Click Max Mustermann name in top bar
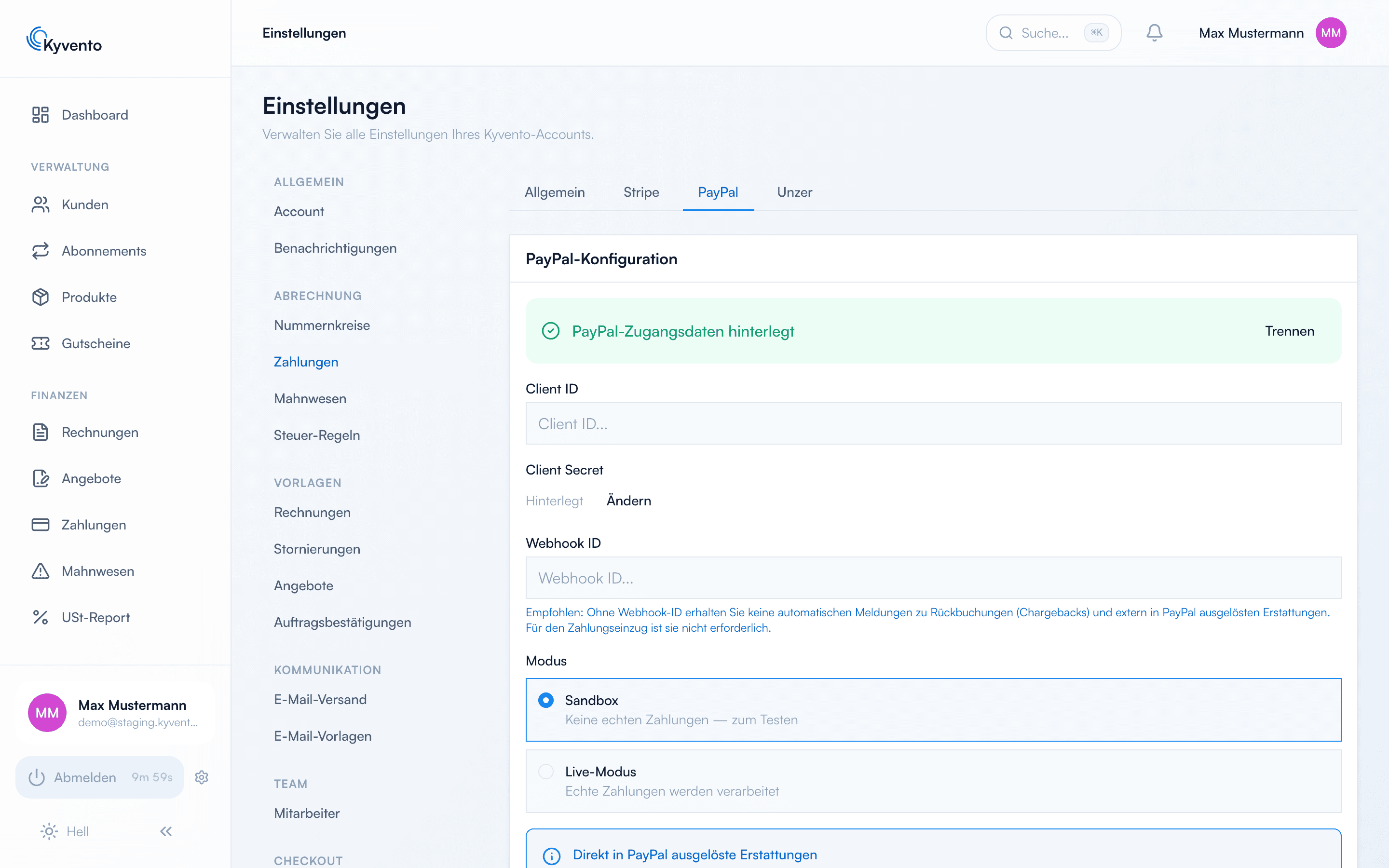Screen dimensions: 1389x868 (x=1251, y=33)
